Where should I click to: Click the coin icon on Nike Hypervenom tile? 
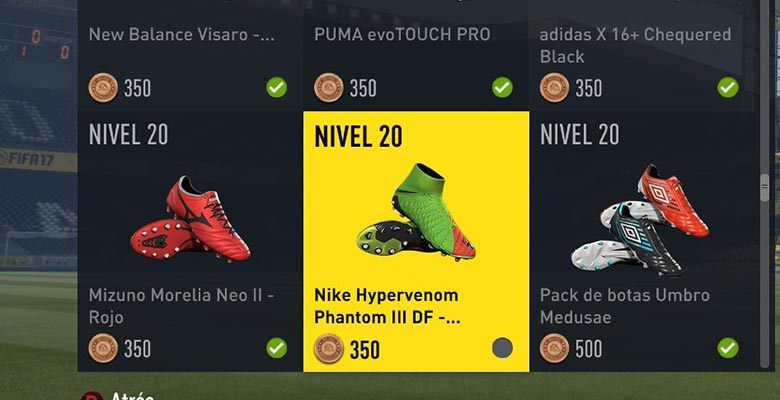(328, 349)
